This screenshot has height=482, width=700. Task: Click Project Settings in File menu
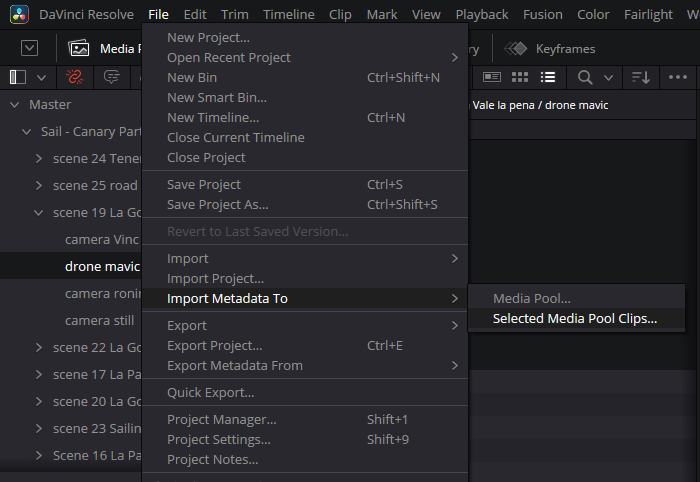(218, 439)
